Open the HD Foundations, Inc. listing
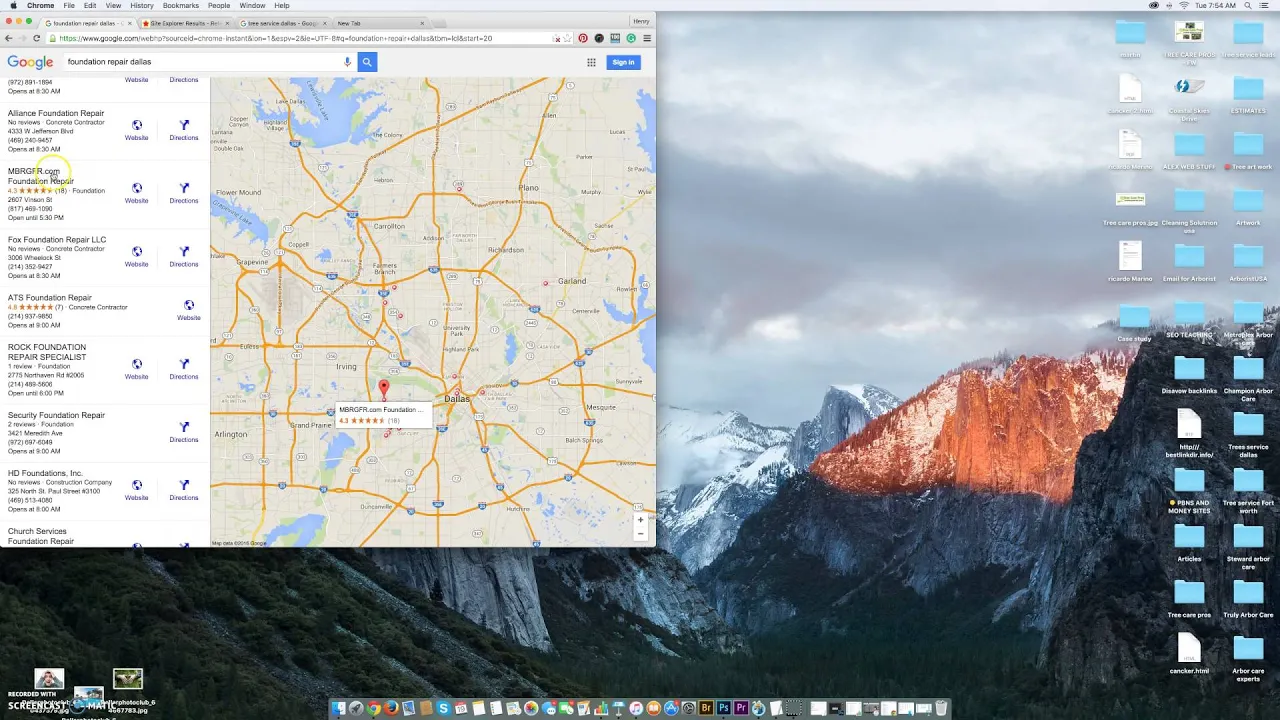Screen dimensions: 1280x720 (x=45, y=473)
